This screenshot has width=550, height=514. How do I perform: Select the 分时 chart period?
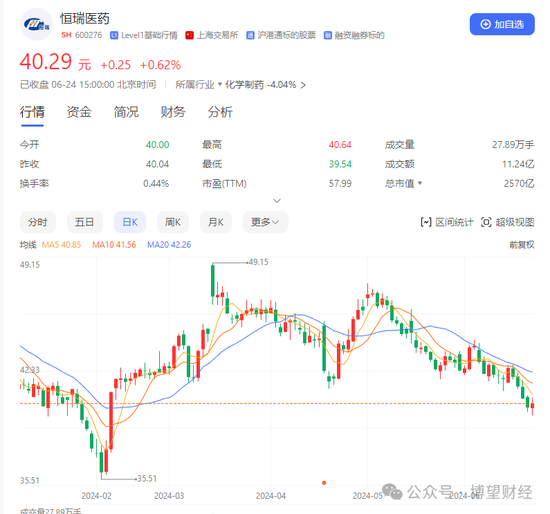click(38, 222)
